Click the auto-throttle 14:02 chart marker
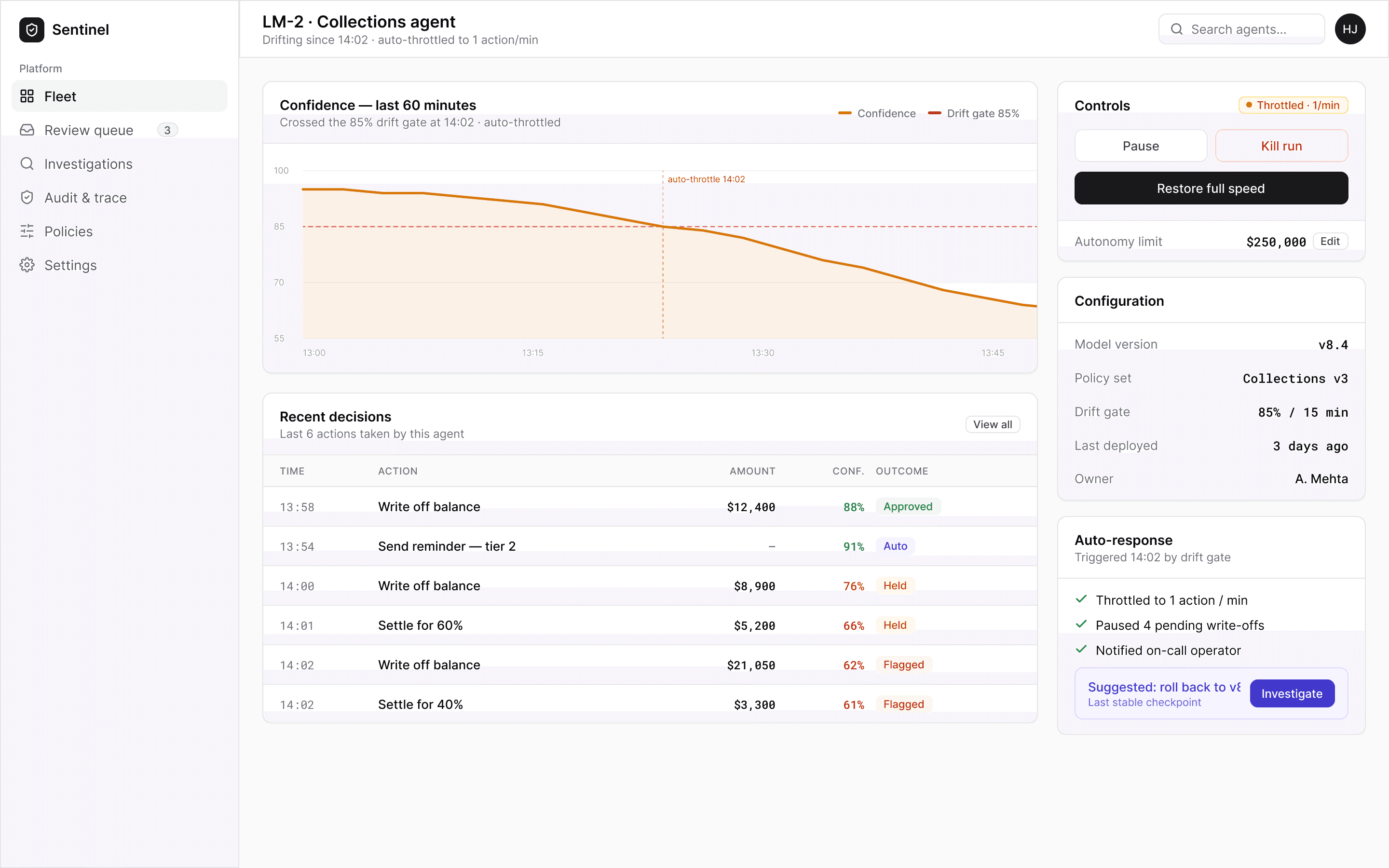1389x868 pixels. tap(706, 179)
